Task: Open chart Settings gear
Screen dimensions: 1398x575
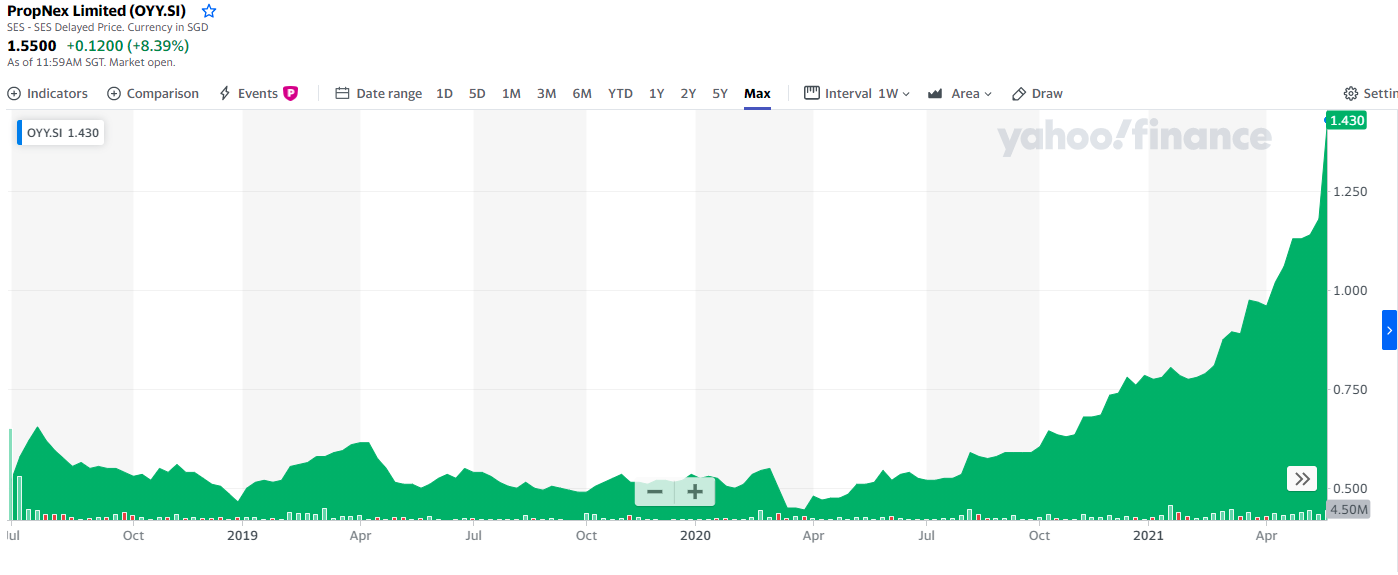Action: pyautogui.click(x=1351, y=93)
